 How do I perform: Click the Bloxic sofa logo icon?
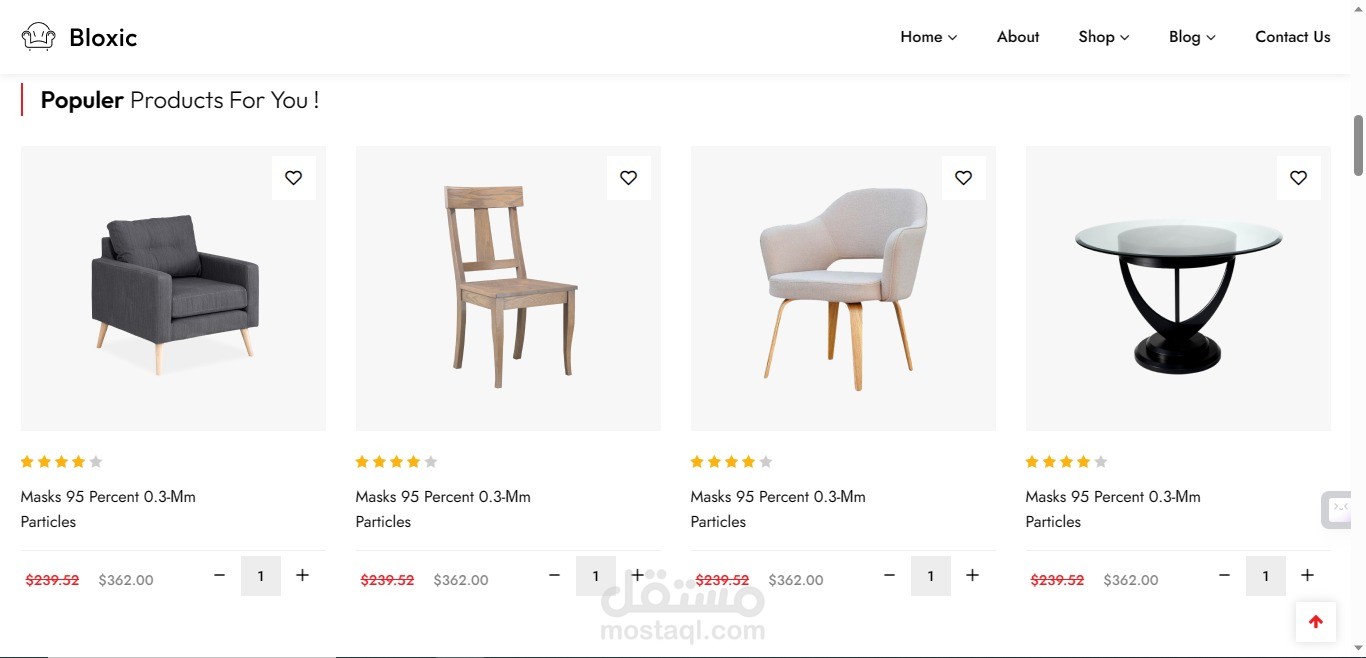click(x=38, y=37)
